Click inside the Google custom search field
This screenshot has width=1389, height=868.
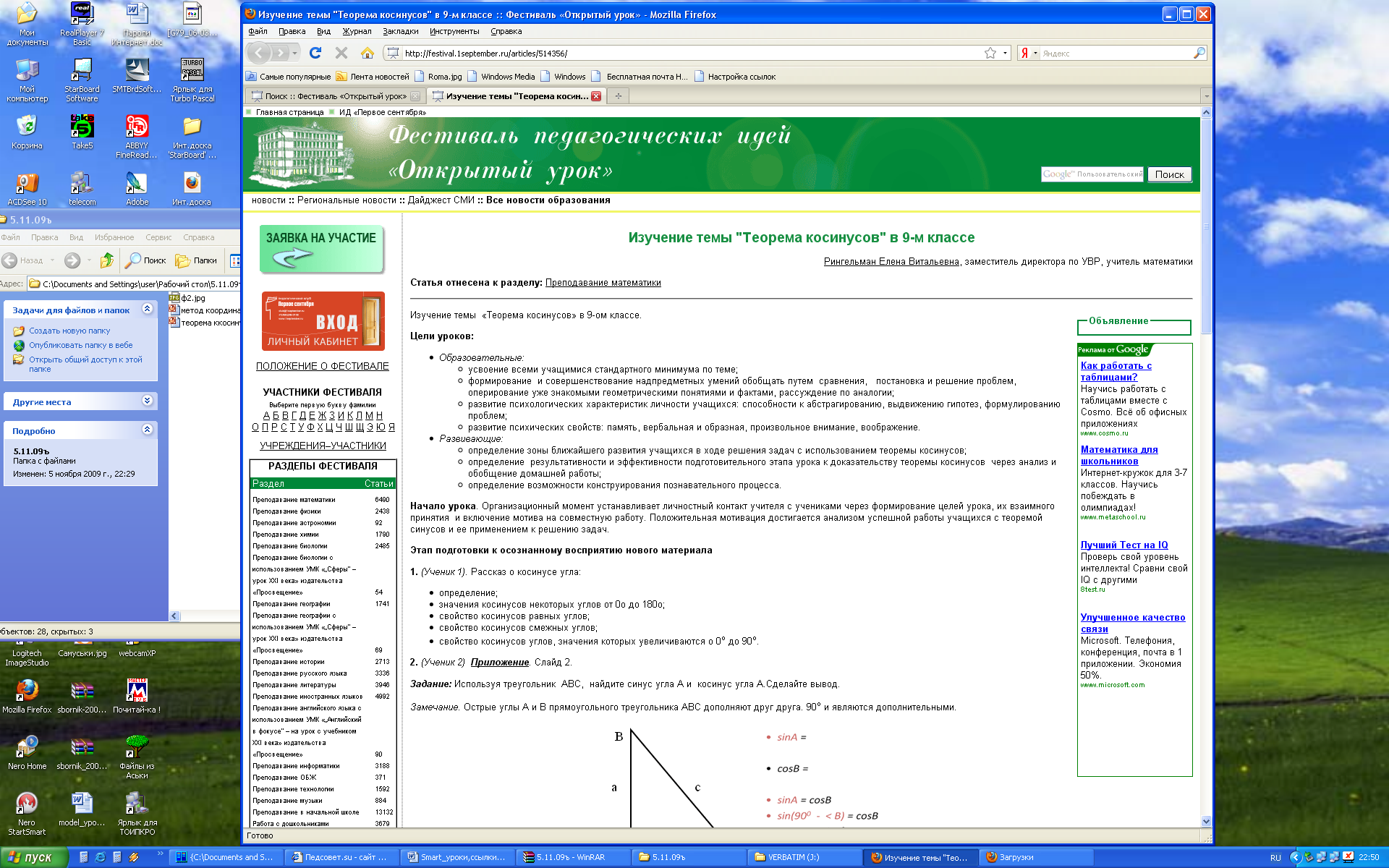click(x=1092, y=174)
